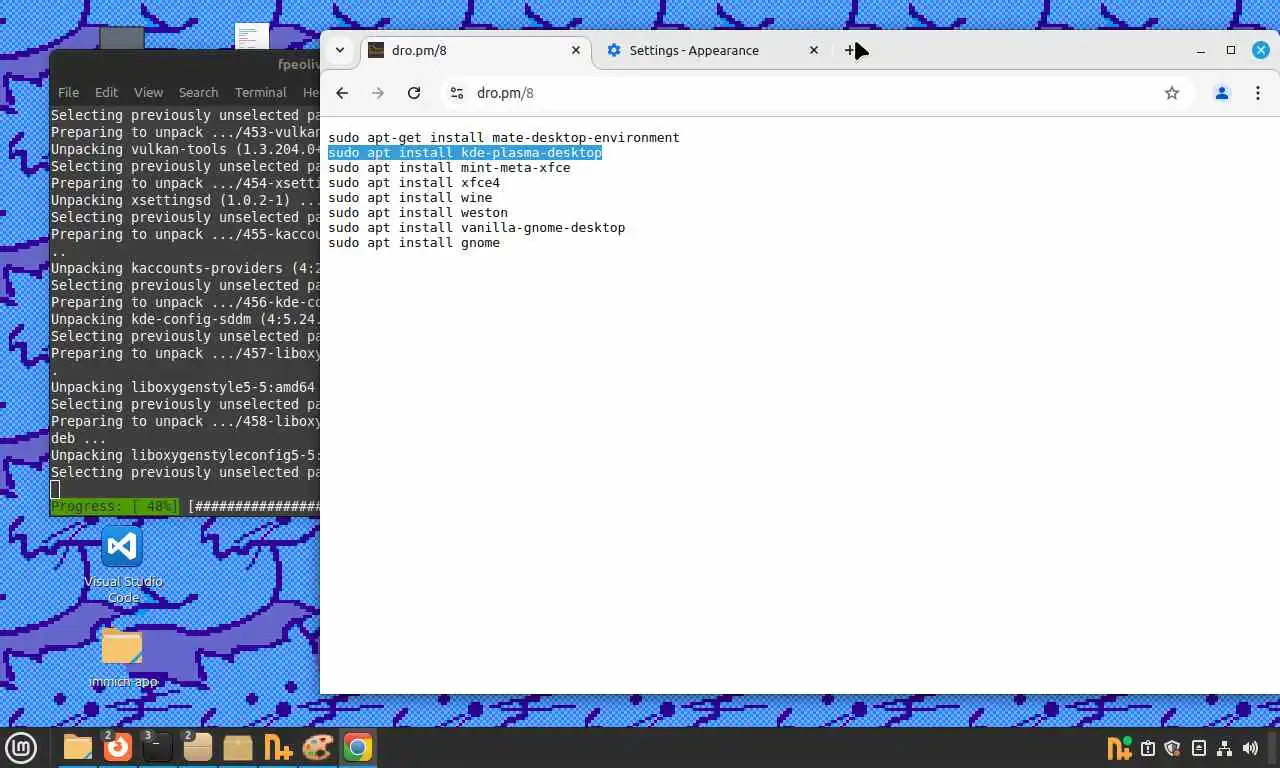This screenshot has width=1280, height=768.
Task: Bookmark this page with the star
Action: tap(1172, 93)
